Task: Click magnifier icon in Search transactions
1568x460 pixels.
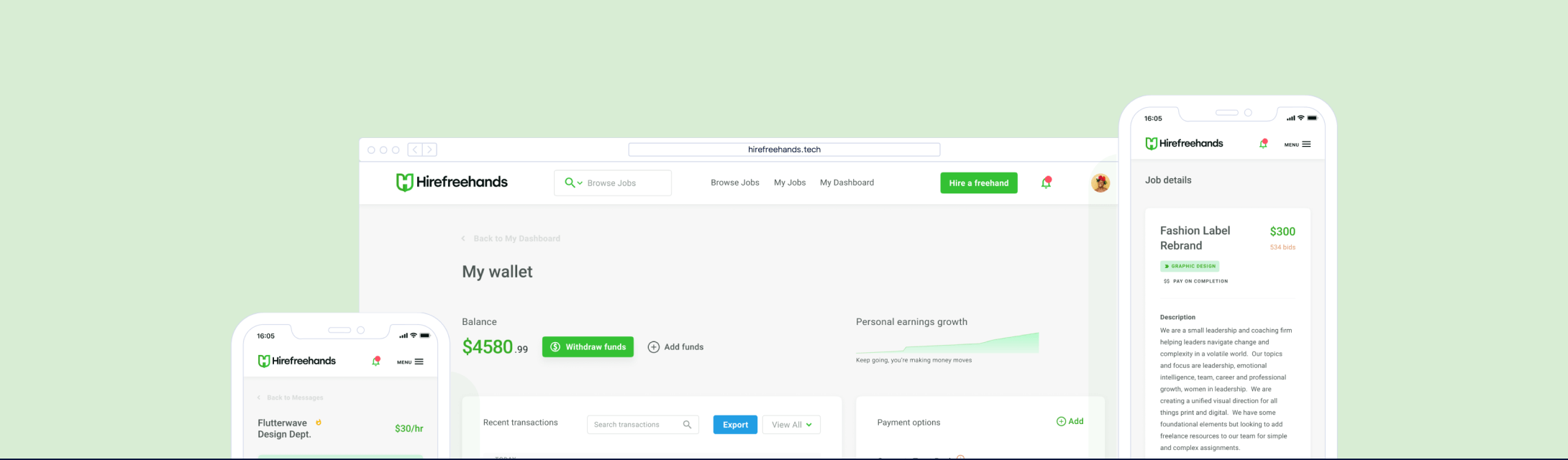Action: (x=687, y=425)
